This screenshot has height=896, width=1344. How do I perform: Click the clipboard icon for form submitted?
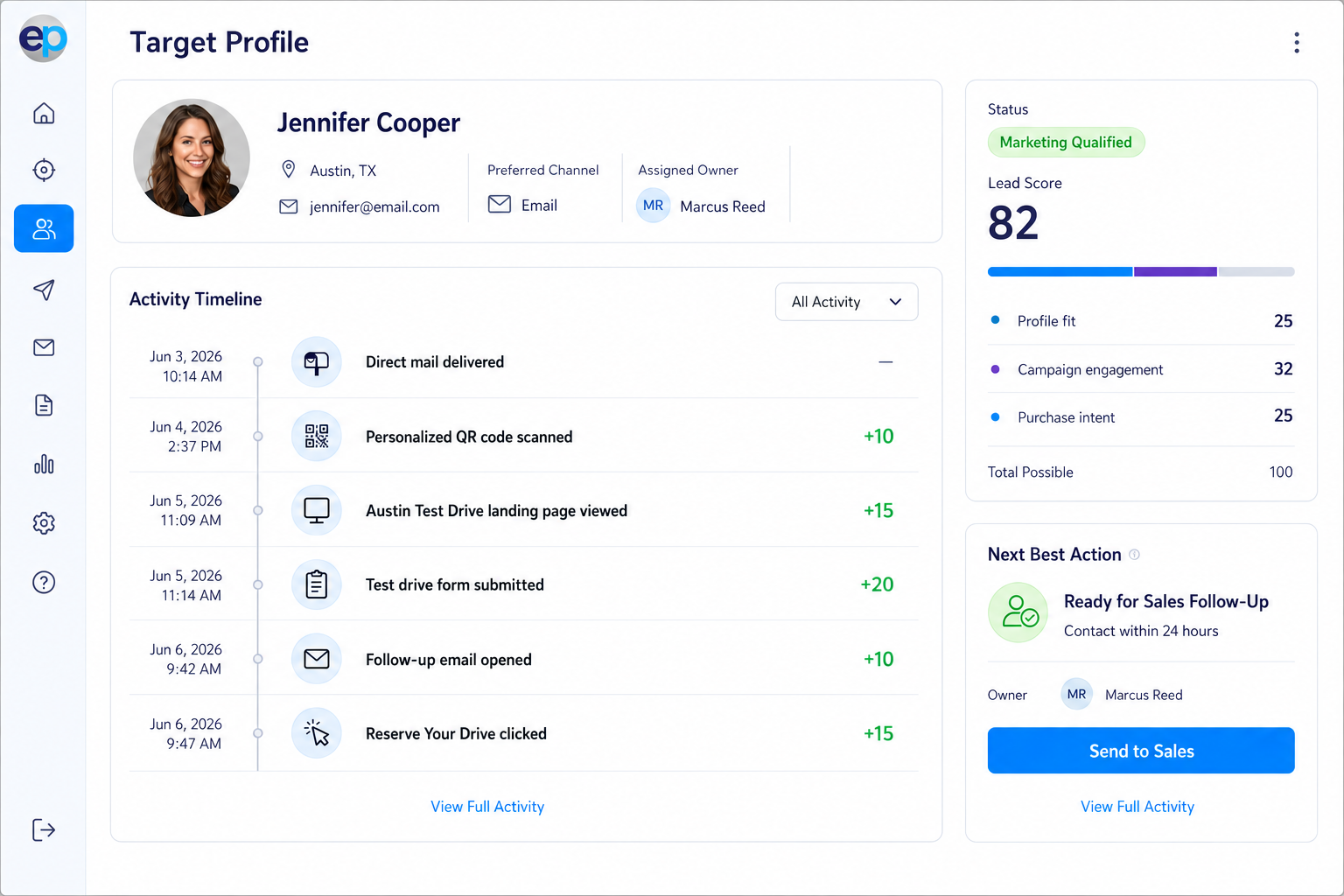point(316,584)
